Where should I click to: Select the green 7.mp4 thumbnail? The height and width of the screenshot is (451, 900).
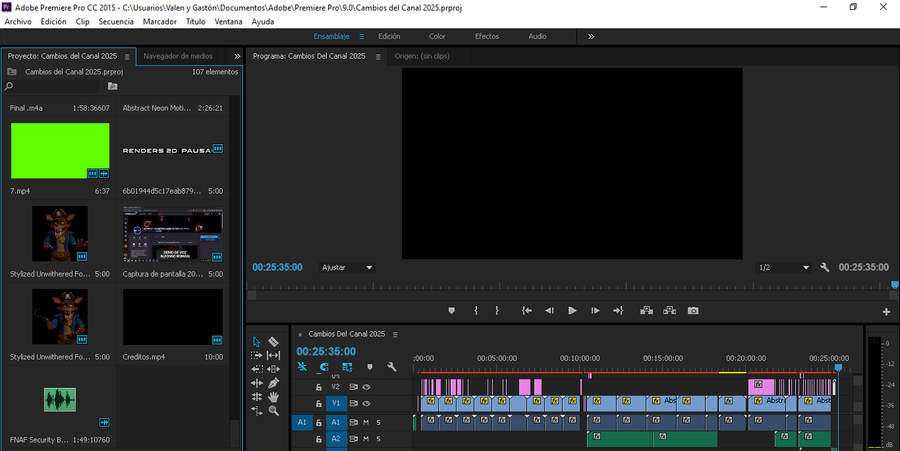60,151
